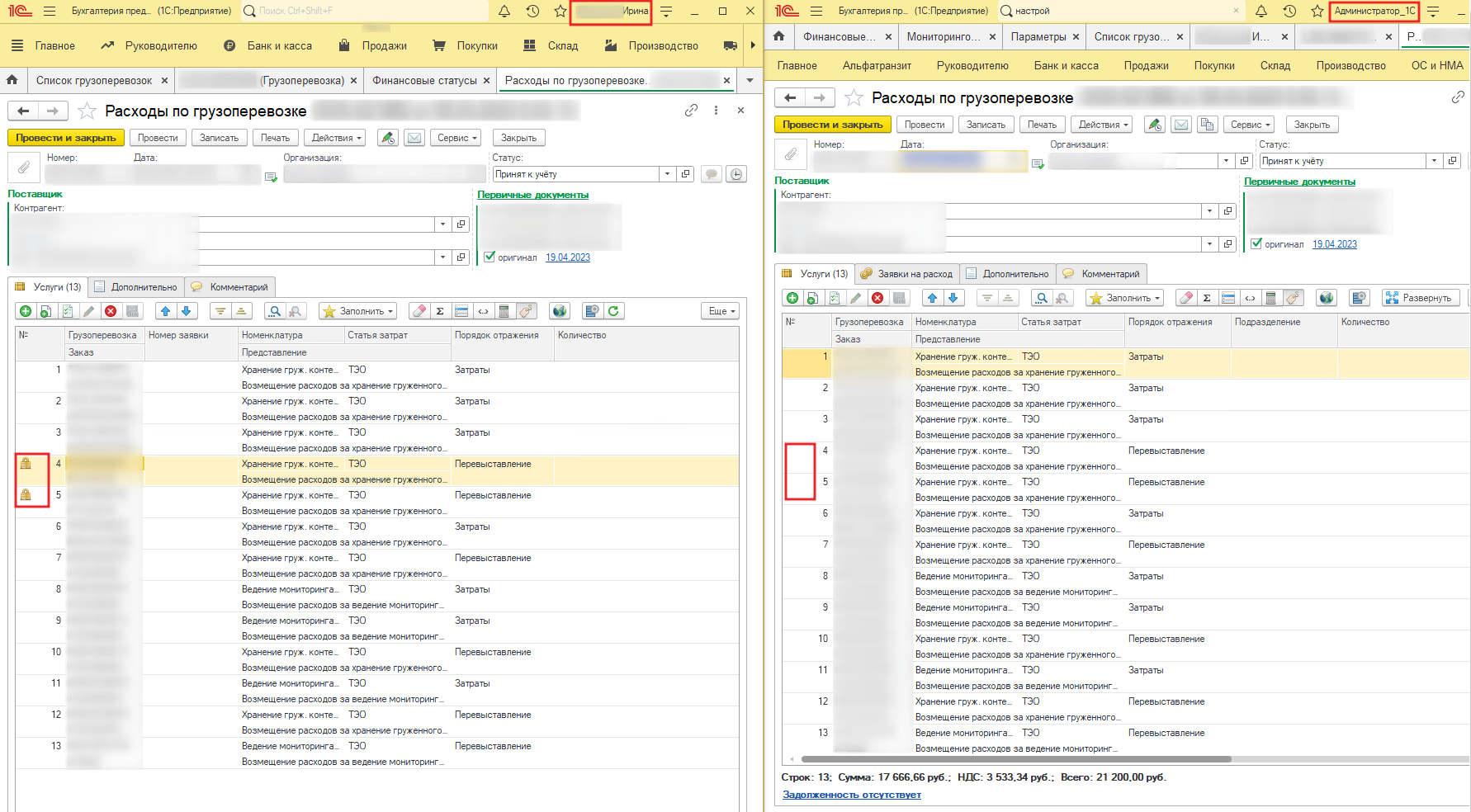Open the Финансовые статусы tab in the left window

(424, 80)
